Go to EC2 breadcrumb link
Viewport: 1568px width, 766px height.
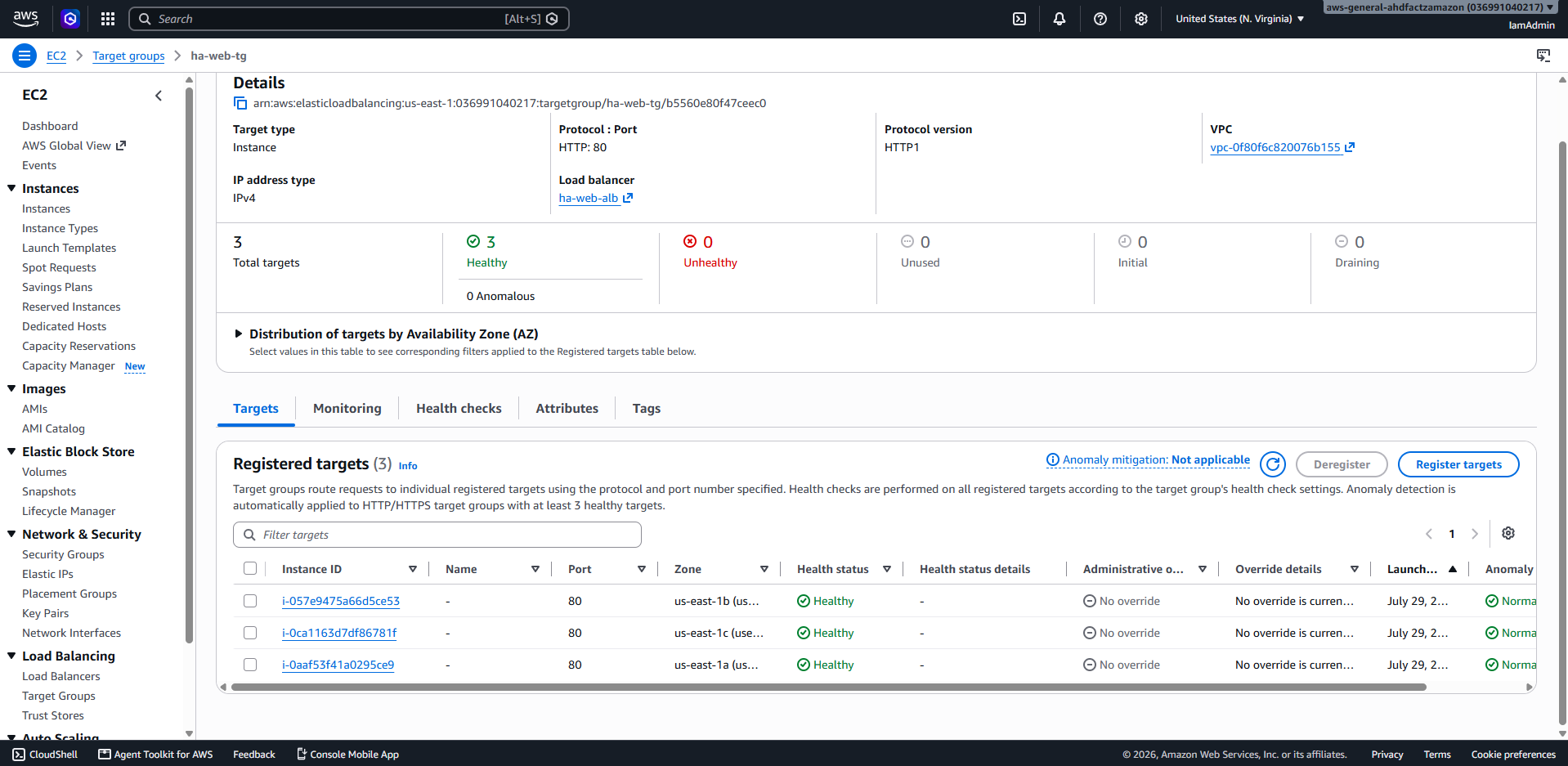tap(56, 56)
